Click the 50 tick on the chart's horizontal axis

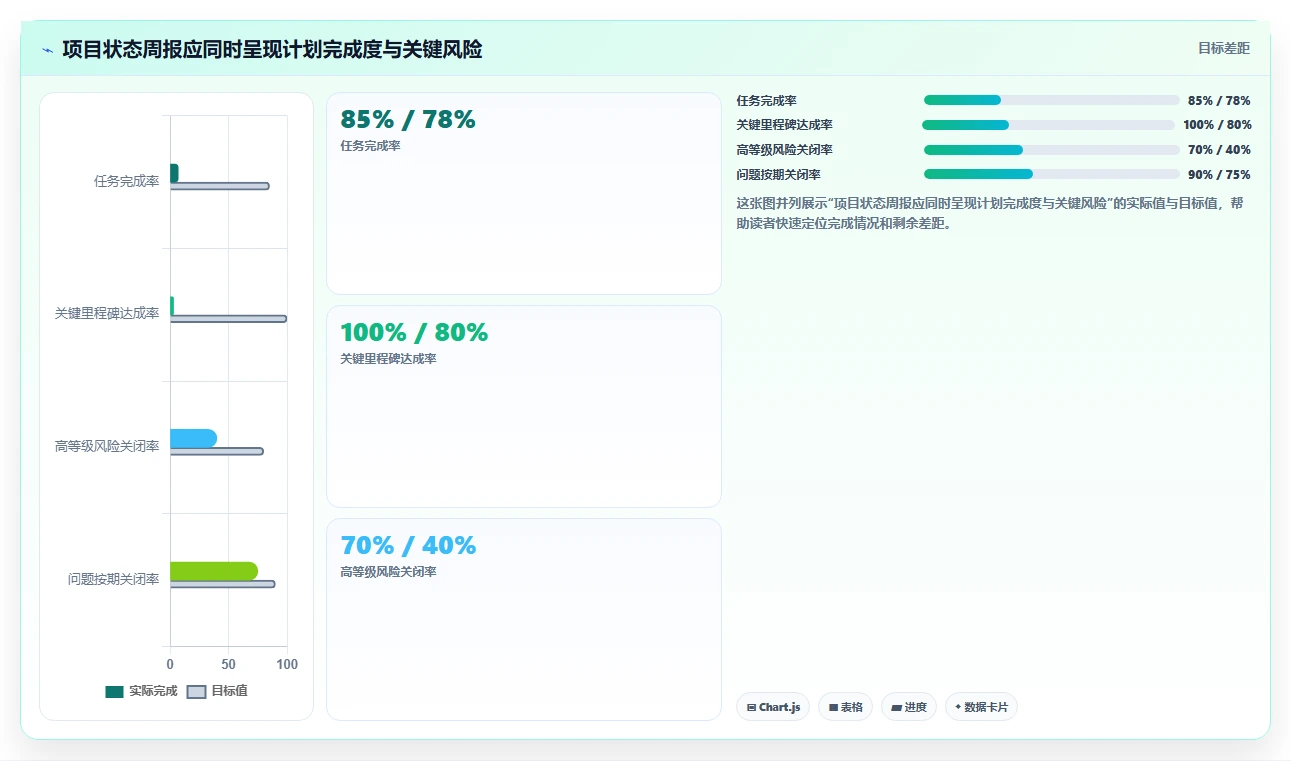(229, 665)
